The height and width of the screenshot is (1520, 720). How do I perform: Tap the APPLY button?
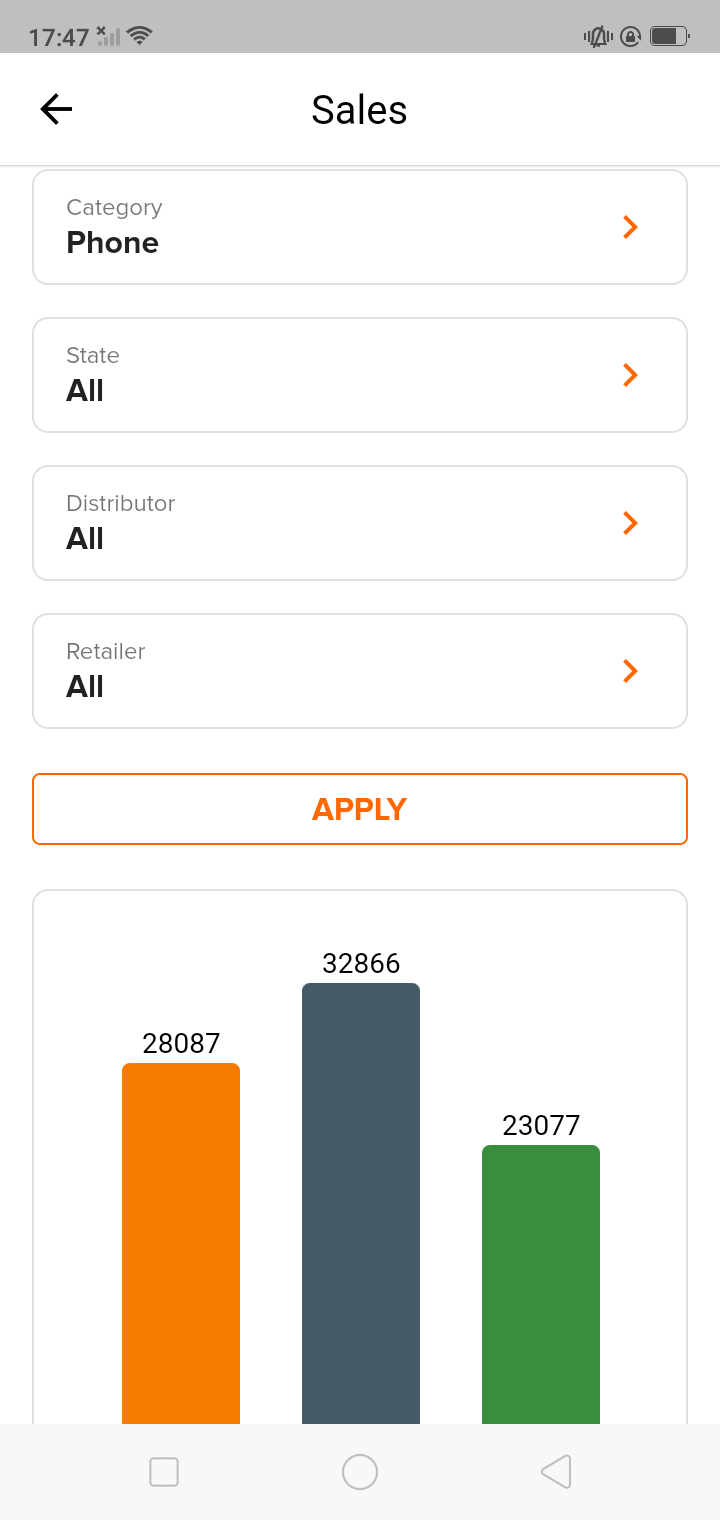coord(360,809)
